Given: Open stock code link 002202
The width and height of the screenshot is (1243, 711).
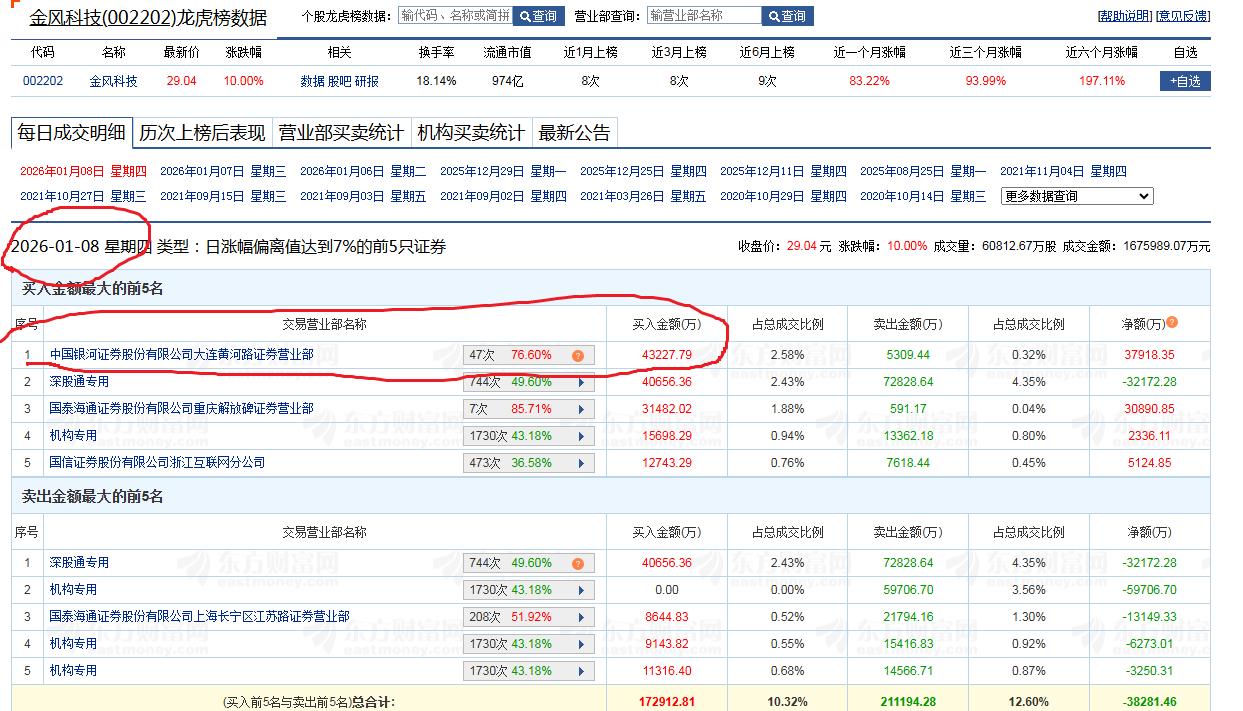Looking at the screenshot, I should (x=43, y=81).
